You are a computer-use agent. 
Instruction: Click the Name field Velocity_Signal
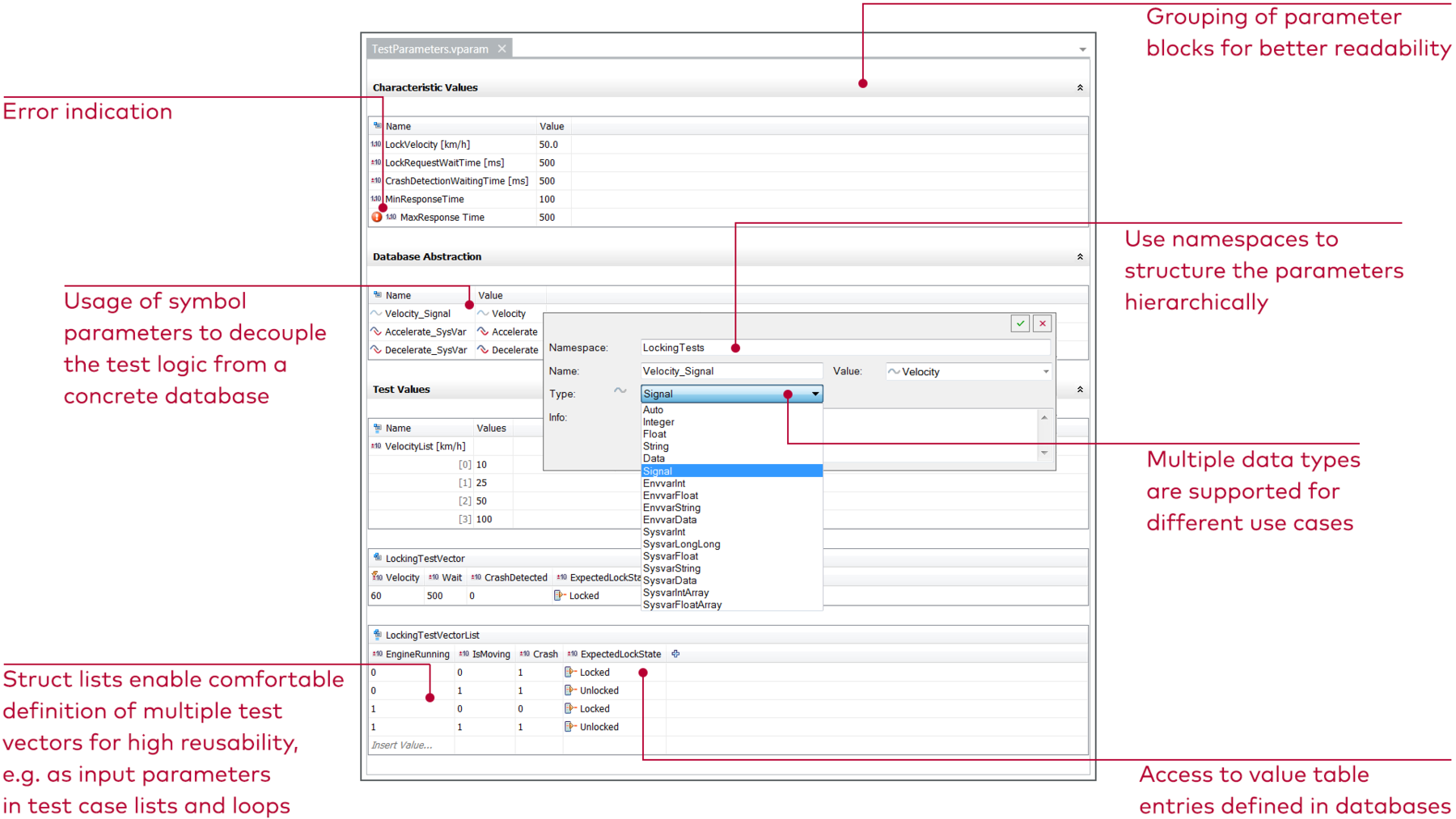[x=731, y=371]
